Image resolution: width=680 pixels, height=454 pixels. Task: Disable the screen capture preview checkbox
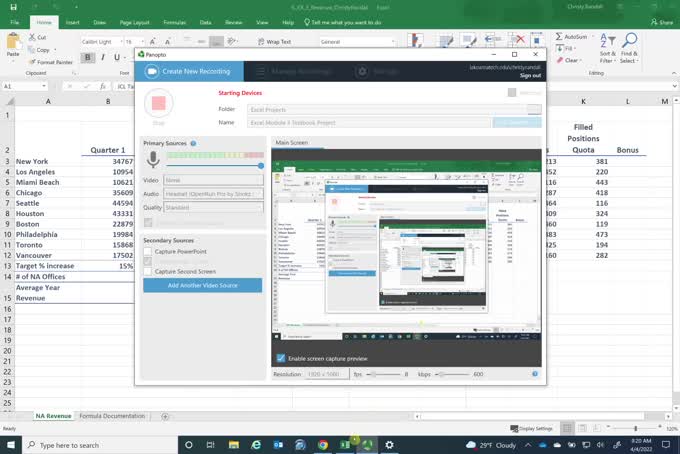281,358
